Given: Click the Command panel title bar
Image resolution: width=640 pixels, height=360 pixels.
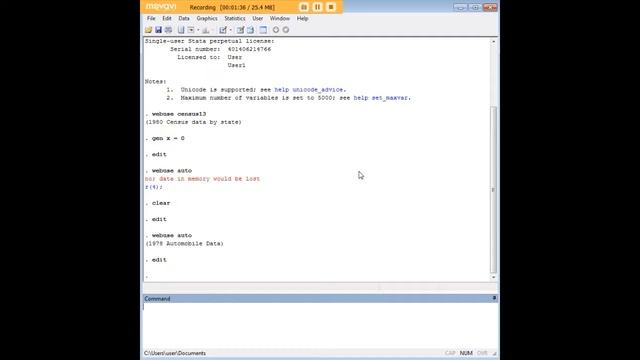Looking at the screenshot, I should [320, 298].
